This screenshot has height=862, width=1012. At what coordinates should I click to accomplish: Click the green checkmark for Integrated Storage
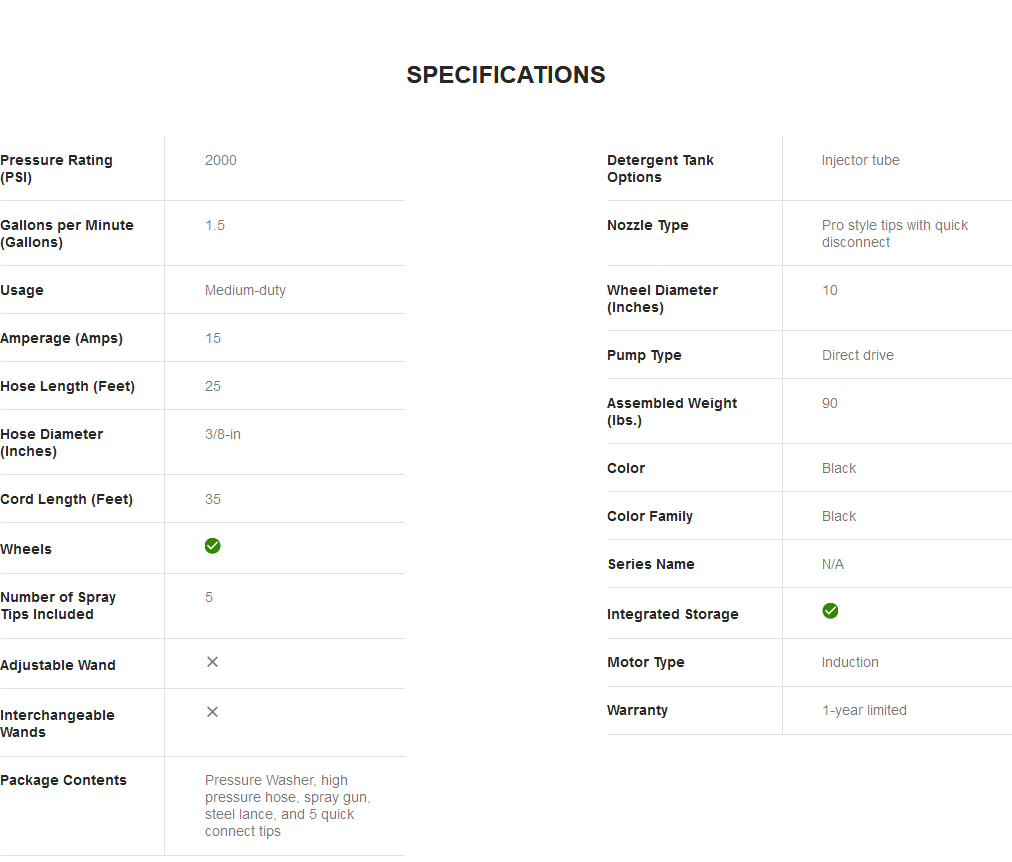click(x=830, y=611)
